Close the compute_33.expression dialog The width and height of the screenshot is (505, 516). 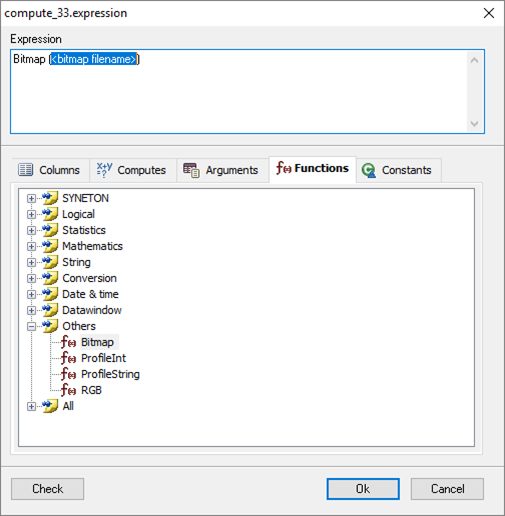point(489,13)
